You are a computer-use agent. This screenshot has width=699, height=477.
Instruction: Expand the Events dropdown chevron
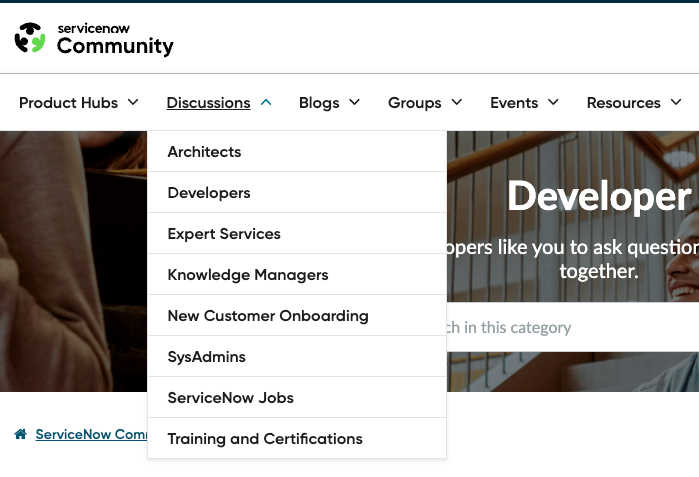tap(553, 102)
